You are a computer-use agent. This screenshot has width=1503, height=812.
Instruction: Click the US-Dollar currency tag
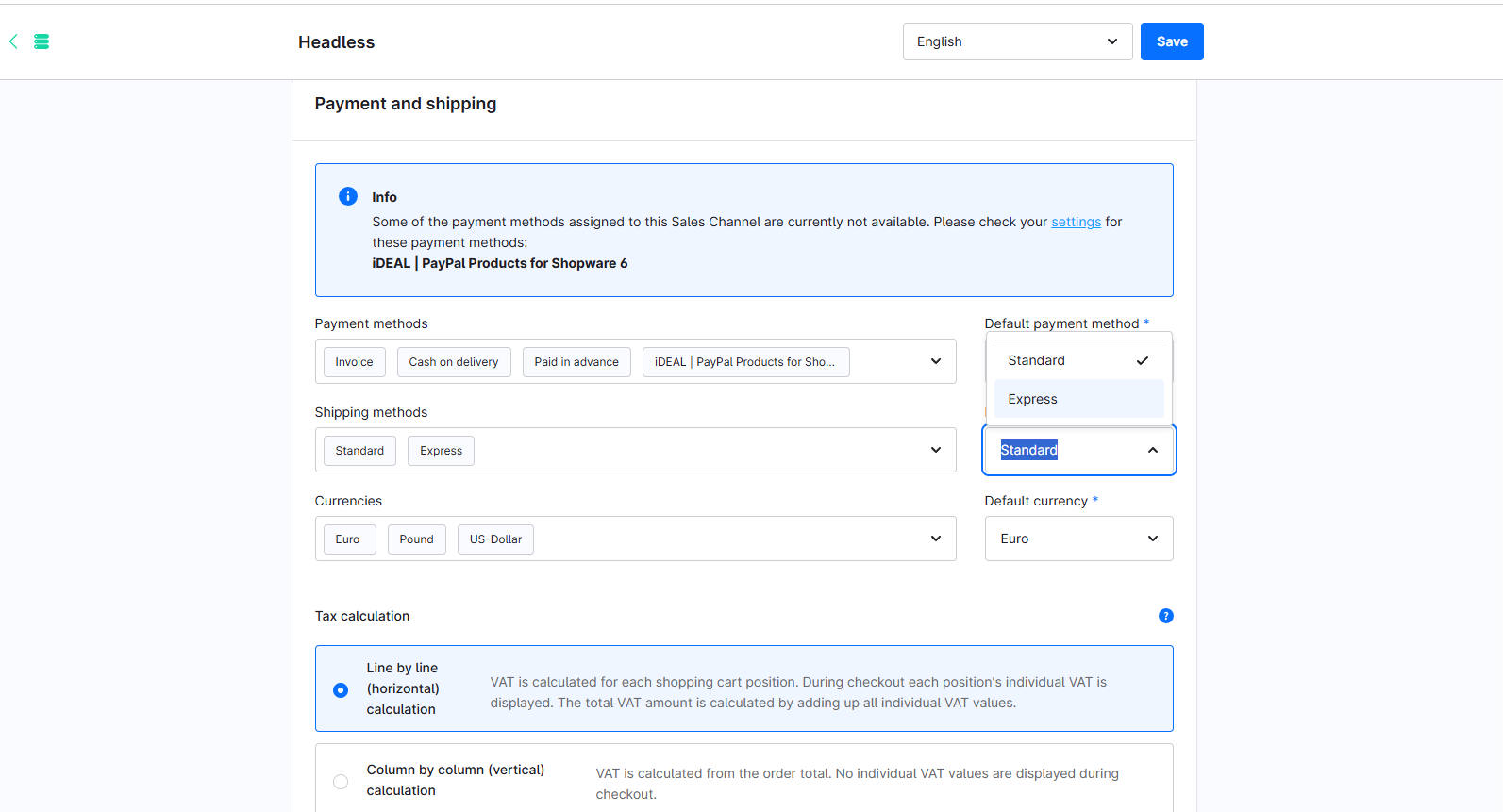pyautogui.click(x=495, y=539)
